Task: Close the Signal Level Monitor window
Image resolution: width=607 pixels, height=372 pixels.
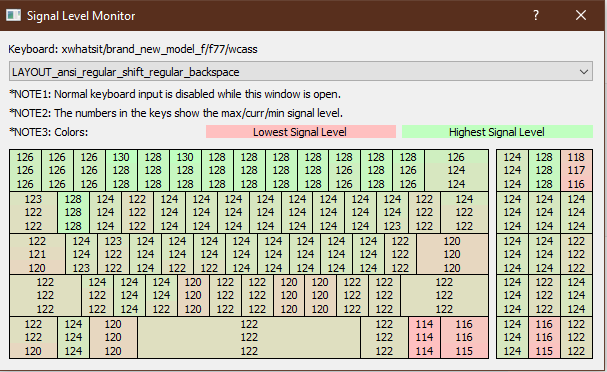Action: (x=581, y=15)
